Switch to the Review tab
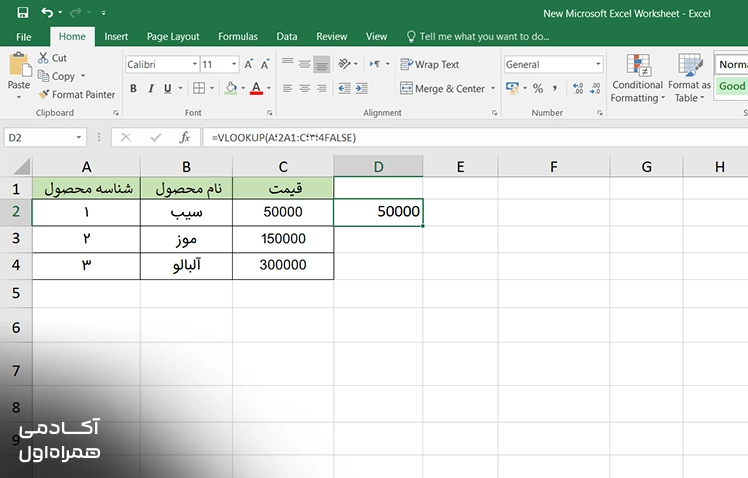Screen dimensions: 748x478 coord(332,37)
